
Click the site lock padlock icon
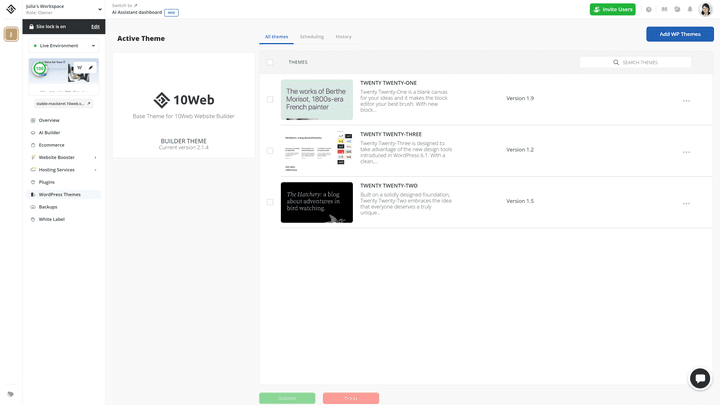click(x=31, y=27)
